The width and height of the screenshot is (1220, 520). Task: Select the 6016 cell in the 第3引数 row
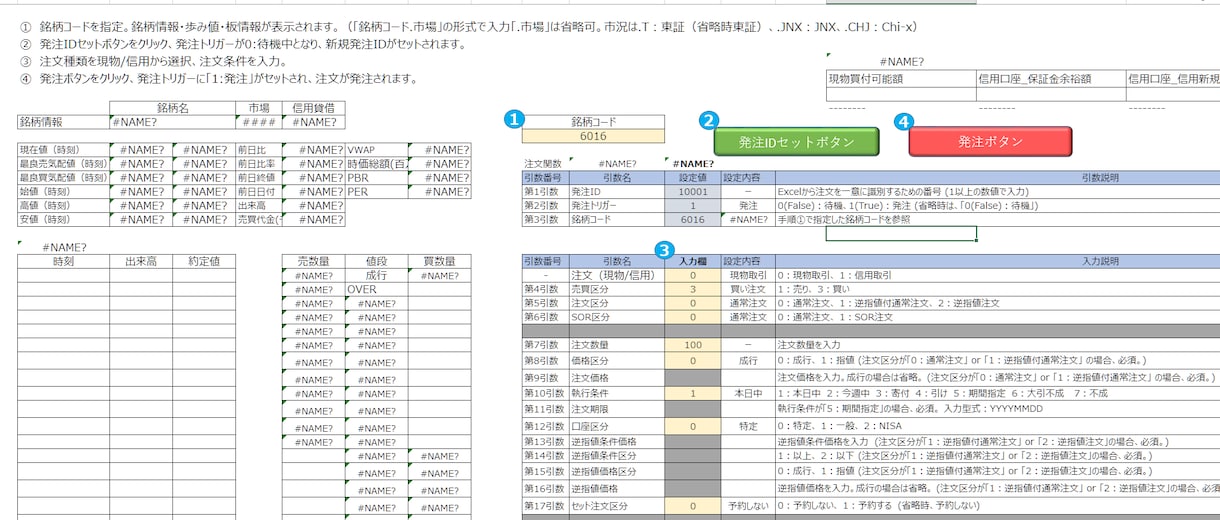[x=692, y=219]
